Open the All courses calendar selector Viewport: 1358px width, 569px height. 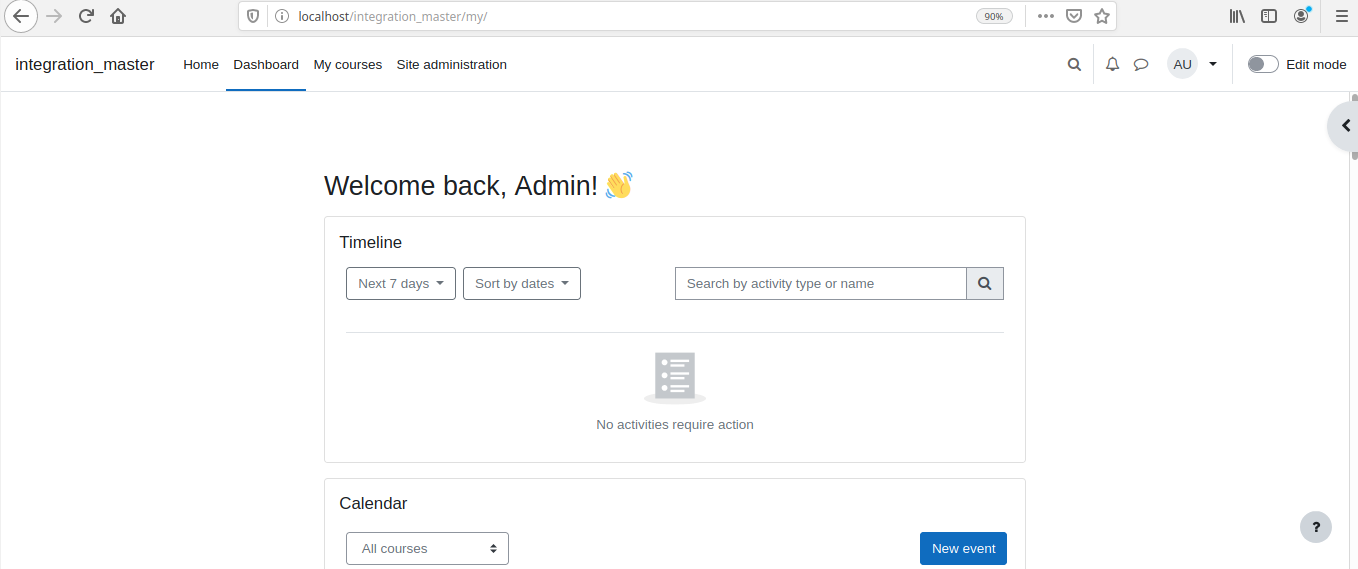[x=427, y=548]
